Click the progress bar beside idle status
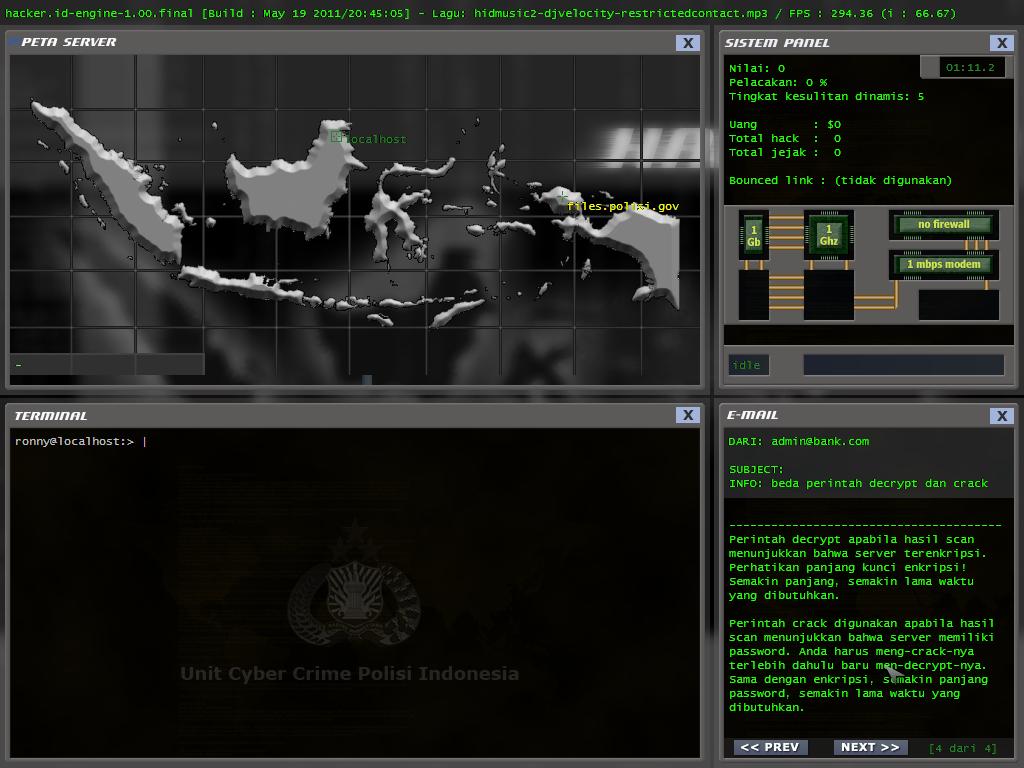Viewport: 1024px width, 768px height. (x=903, y=365)
